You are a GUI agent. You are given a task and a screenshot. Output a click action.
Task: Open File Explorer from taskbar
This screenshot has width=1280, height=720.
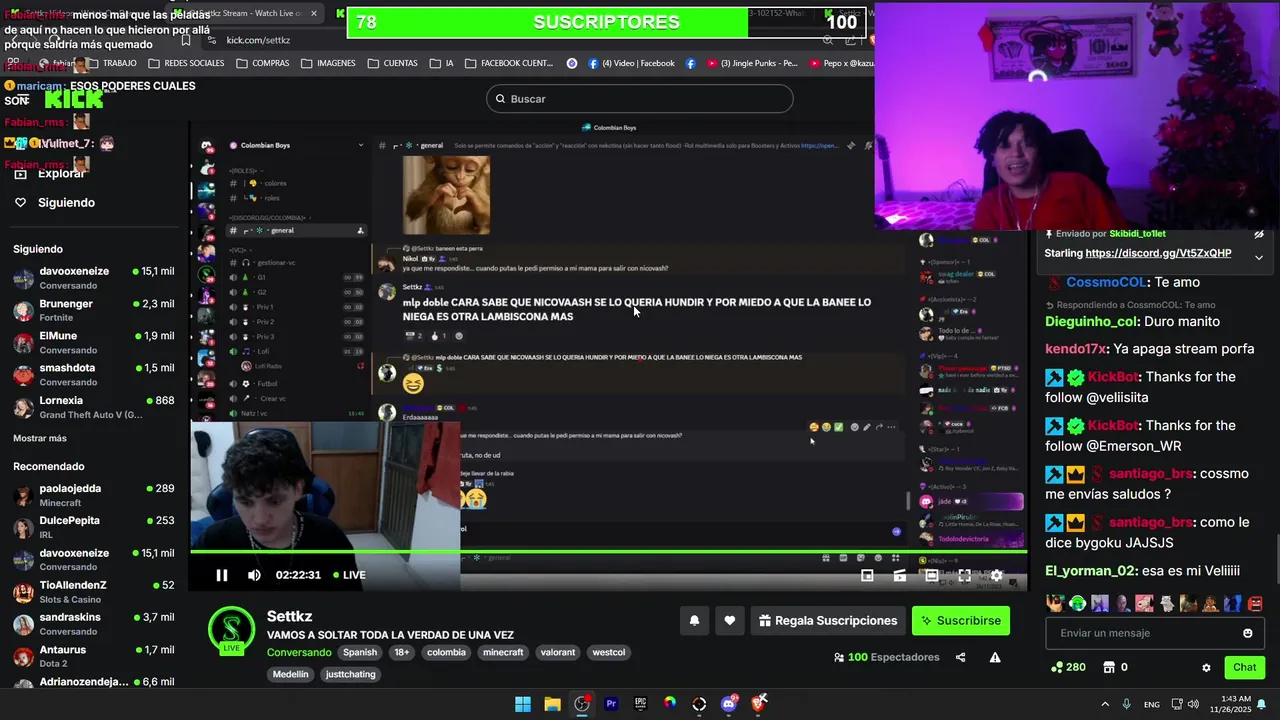(552, 704)
